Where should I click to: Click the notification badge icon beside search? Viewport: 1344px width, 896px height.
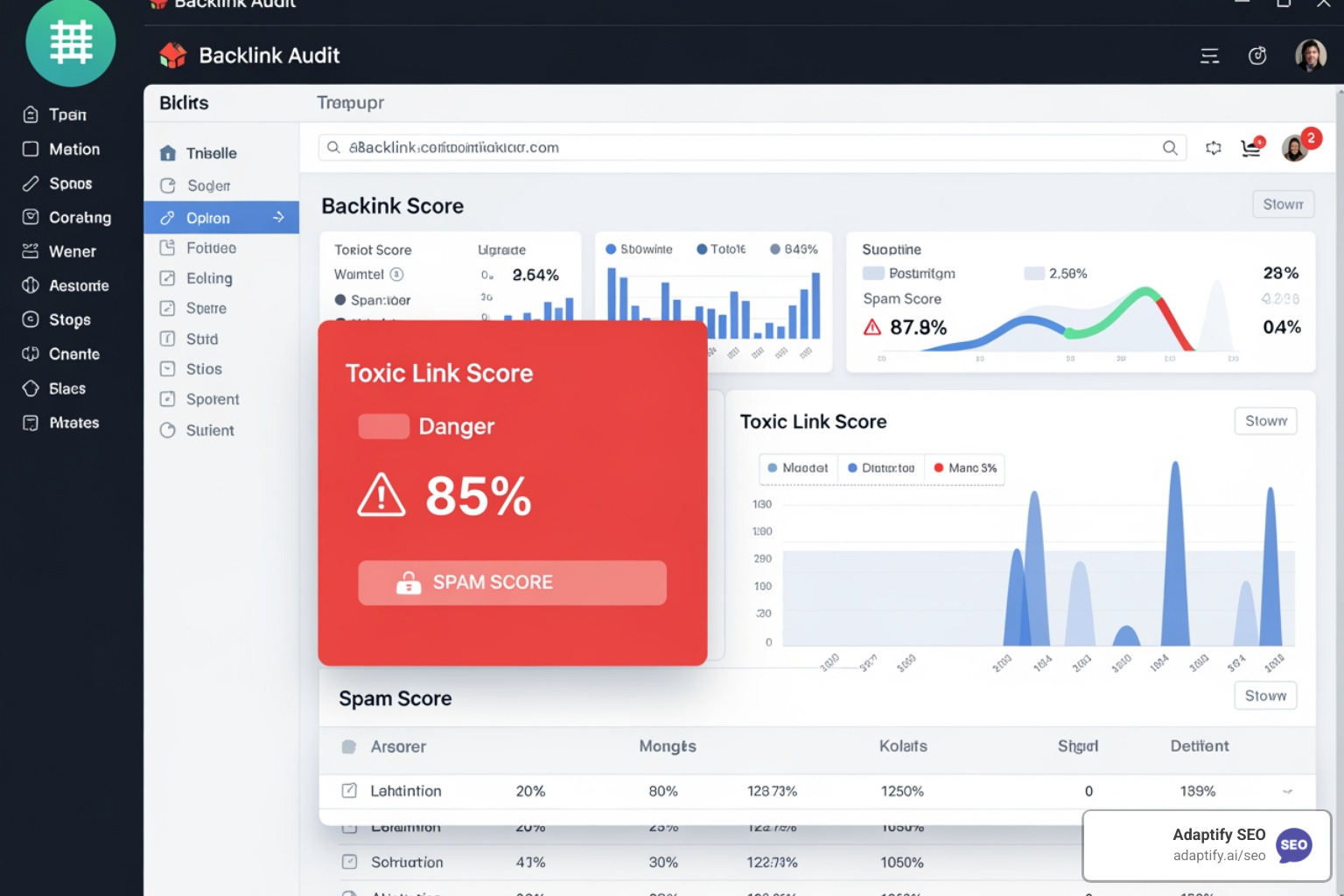click(x=1214, y=148)
